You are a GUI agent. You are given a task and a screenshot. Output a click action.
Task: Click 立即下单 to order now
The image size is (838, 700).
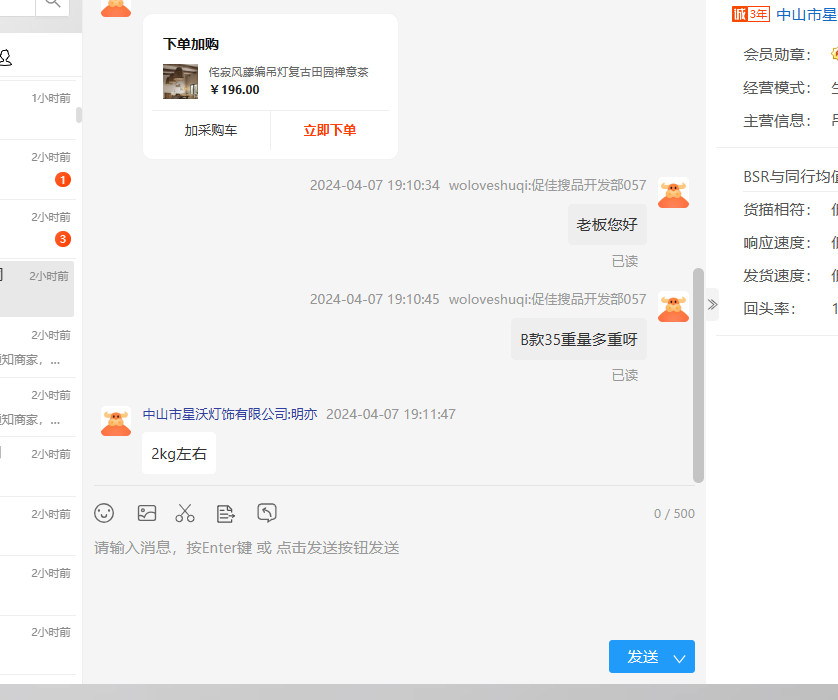click(329, 130)
